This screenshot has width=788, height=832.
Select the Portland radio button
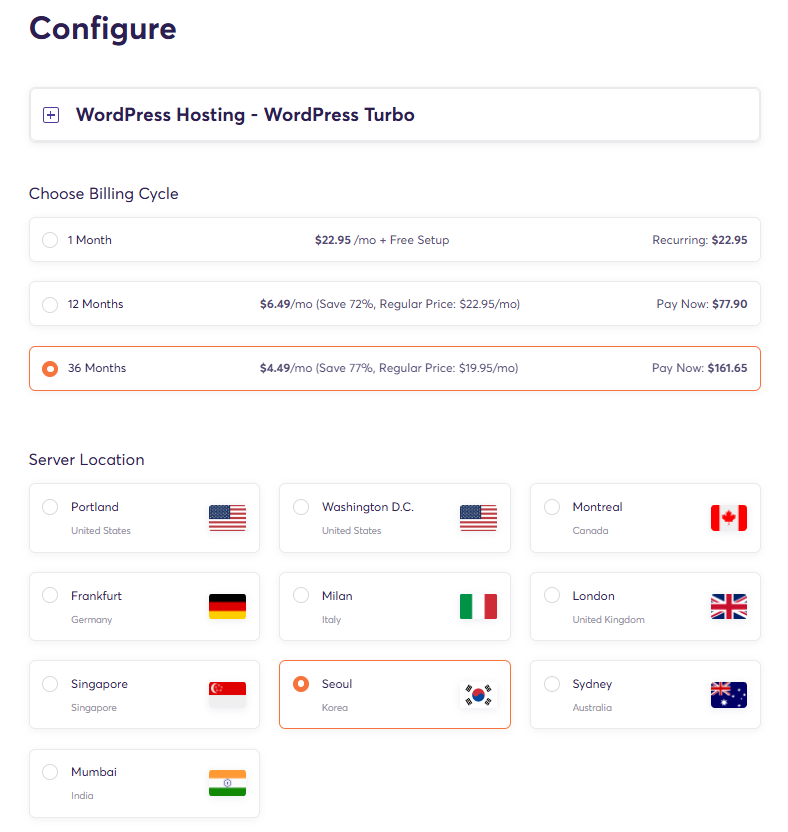[50, 507]
